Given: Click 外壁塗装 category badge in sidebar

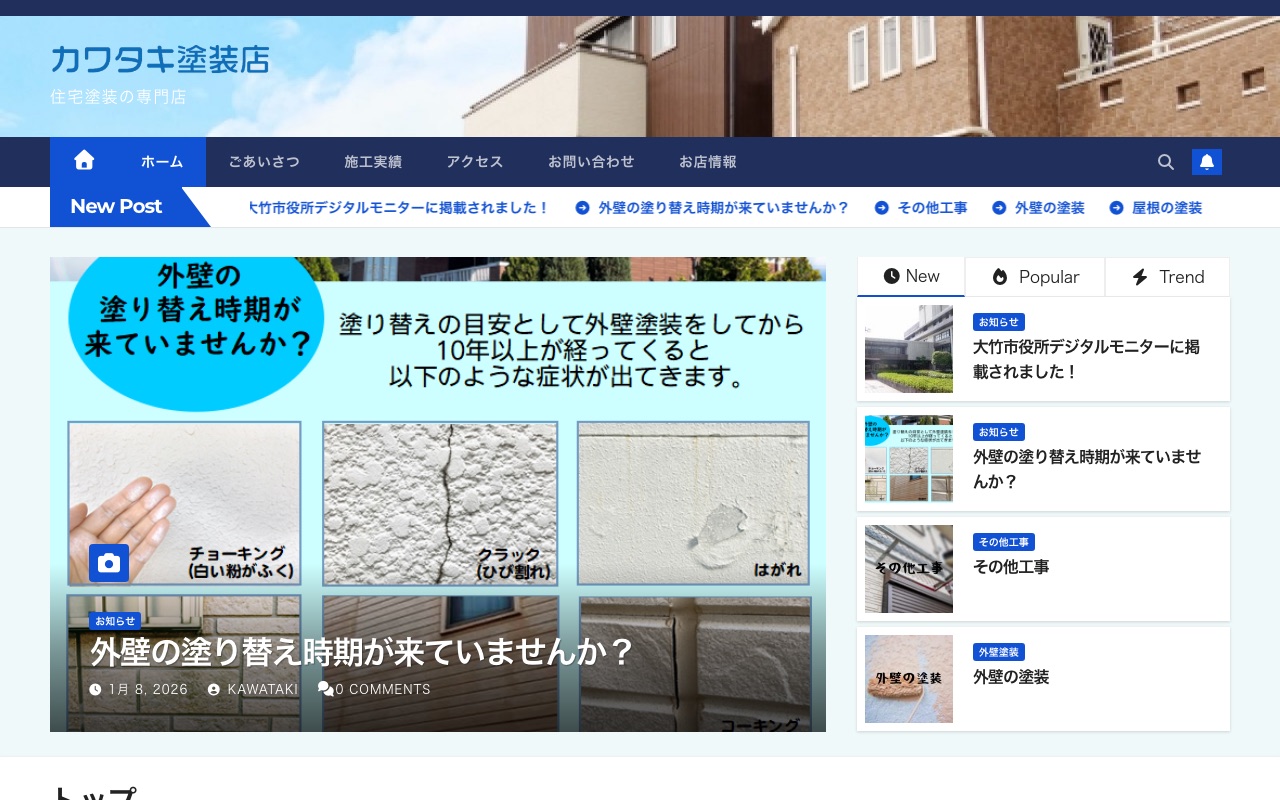Looking at the screenshot, I should click(x=998, y=652).
